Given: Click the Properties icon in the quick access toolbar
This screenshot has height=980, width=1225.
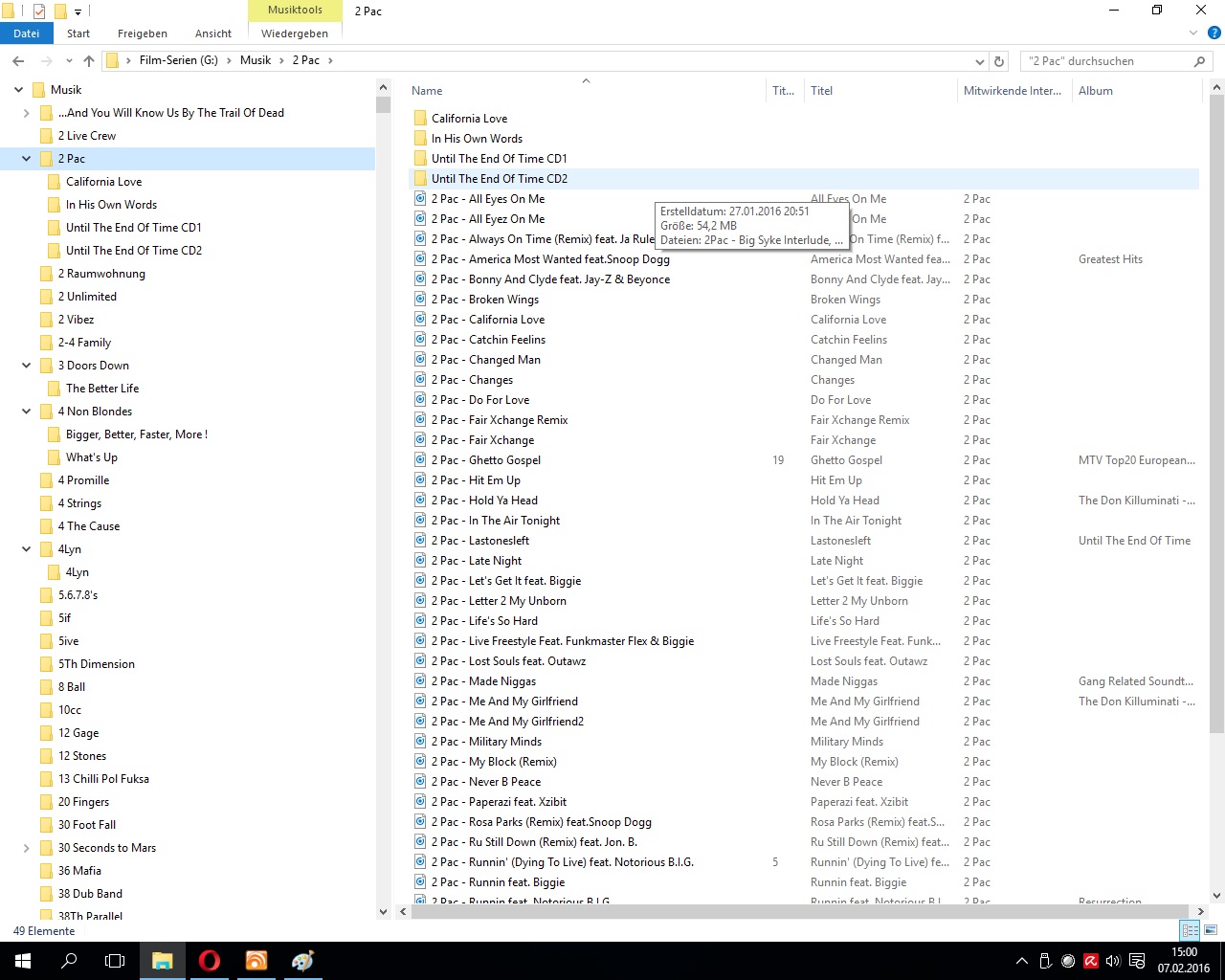Looking at the screenshot, I should pyautogui.click(x=39, y=11).
